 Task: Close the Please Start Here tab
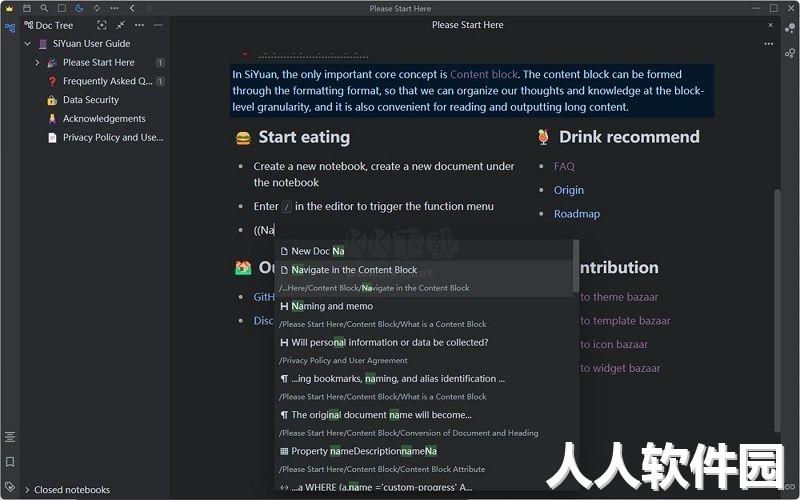click(x=770, y=25)
